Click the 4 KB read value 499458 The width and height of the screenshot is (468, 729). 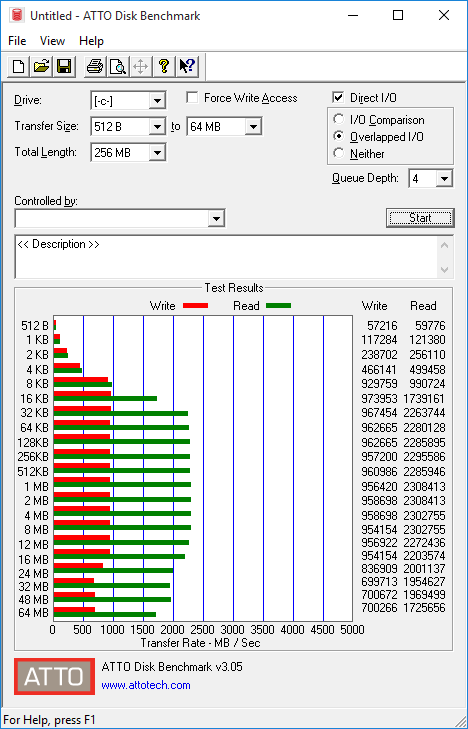click(427, 370)
